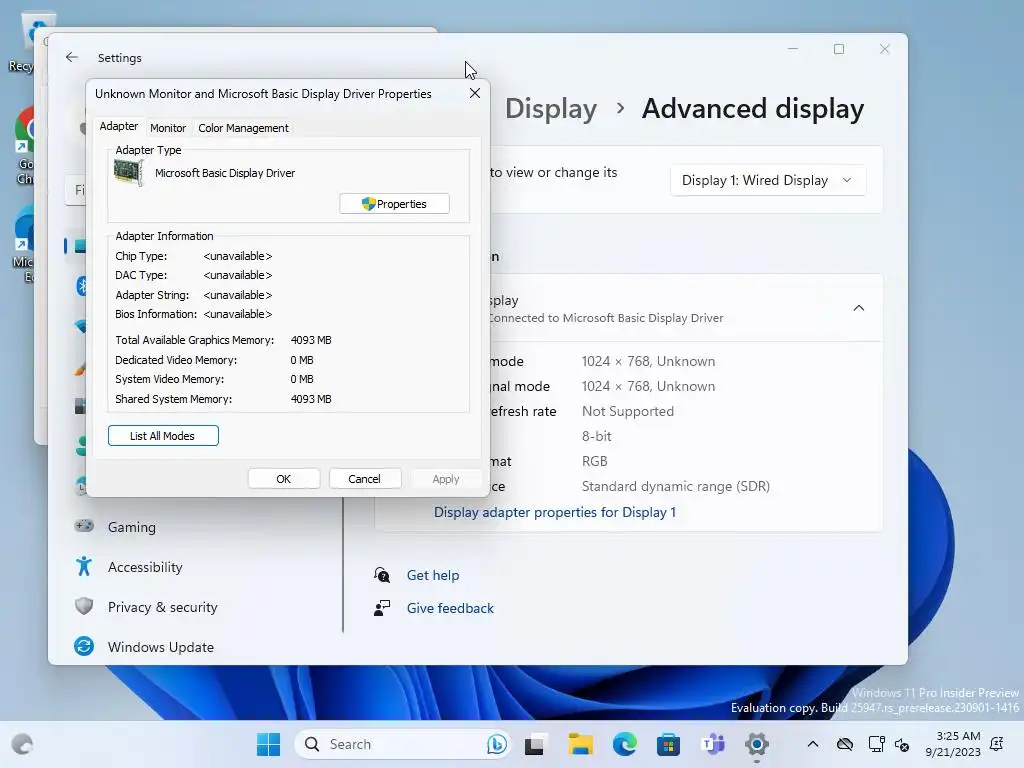This screenshot has width=1024, height=768.
Task: Click the adapter Properties button
Action: [x=394, y=204]
